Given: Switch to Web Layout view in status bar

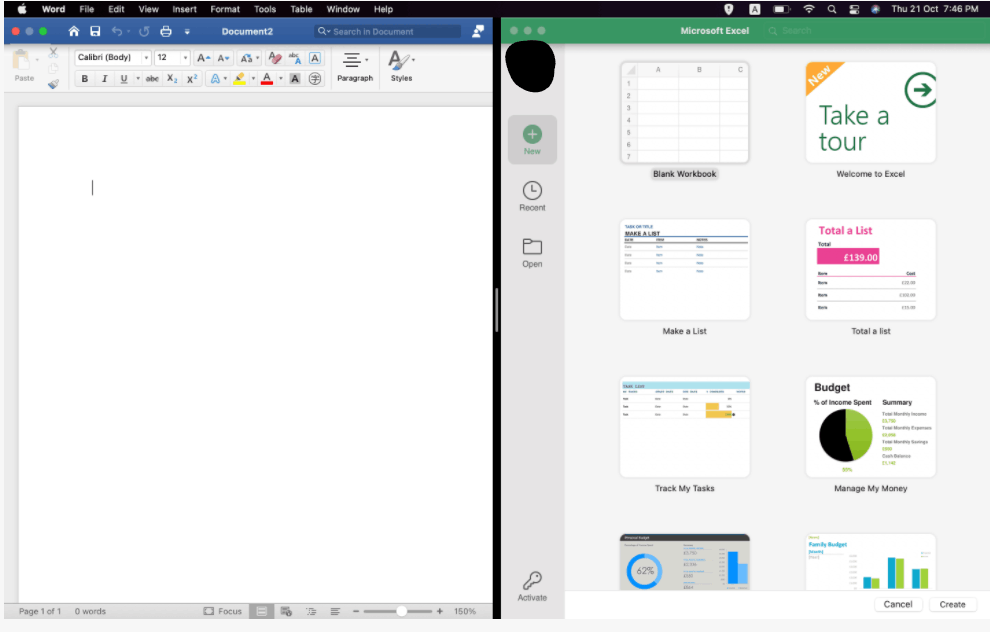Looking at the screenshot, I should click(x=286, y=611).
